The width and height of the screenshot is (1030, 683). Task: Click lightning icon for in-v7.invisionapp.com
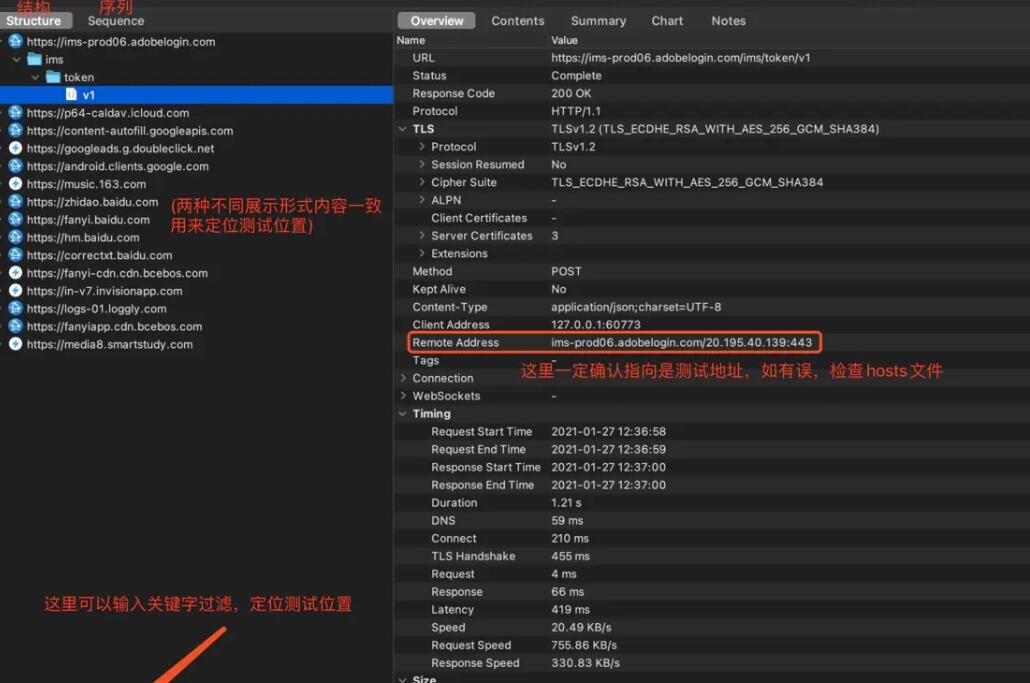16,290
